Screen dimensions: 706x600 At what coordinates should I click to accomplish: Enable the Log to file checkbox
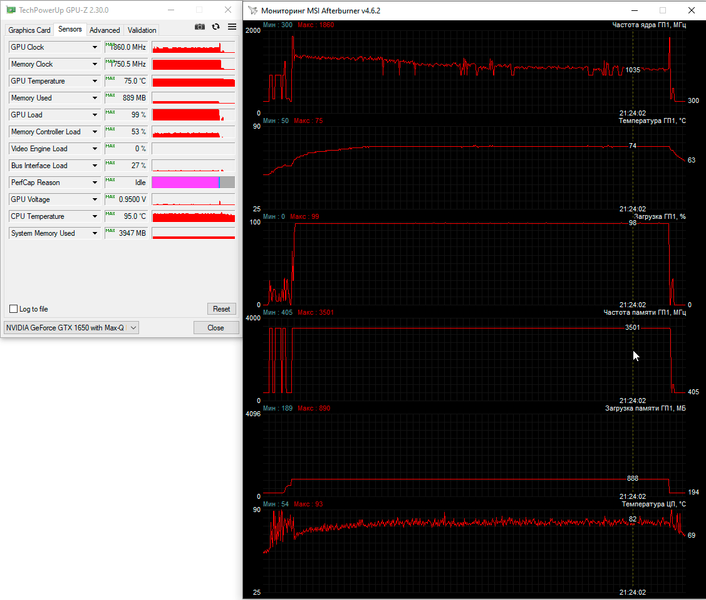click(13, 309)
